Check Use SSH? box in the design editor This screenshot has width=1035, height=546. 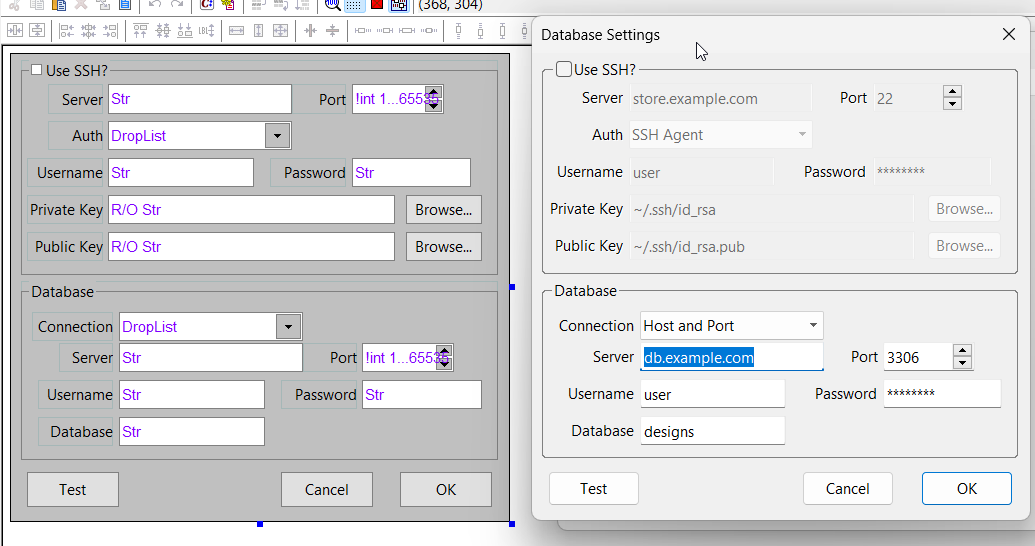(37, 71)
